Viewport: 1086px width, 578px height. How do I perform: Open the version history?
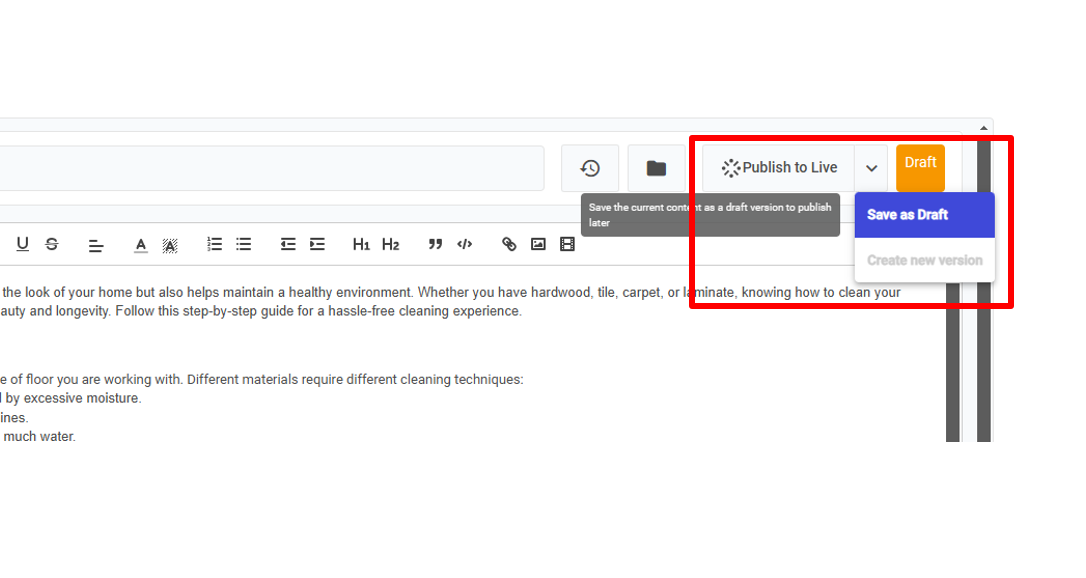click(590, 168)
